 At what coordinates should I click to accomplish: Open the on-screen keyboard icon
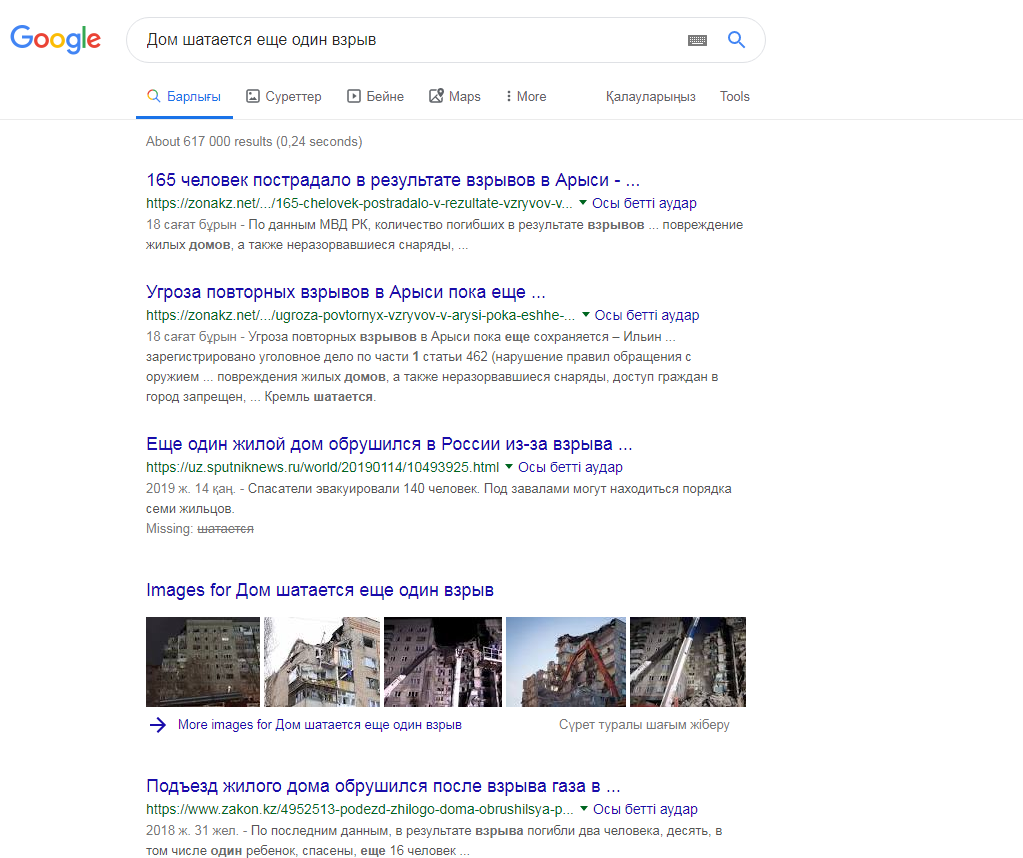point(697,40)
